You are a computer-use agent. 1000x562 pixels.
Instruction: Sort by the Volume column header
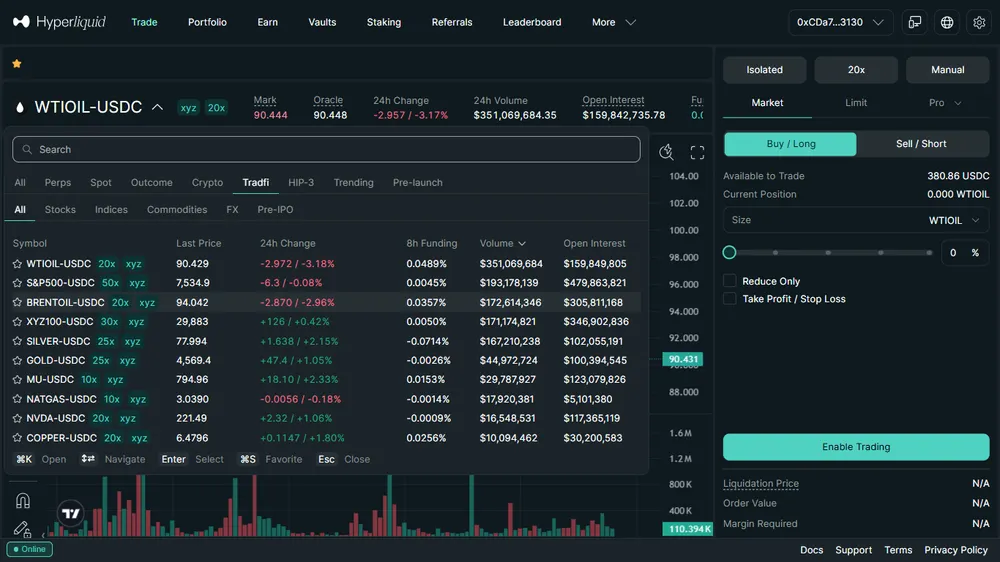[x=503, y=243]
